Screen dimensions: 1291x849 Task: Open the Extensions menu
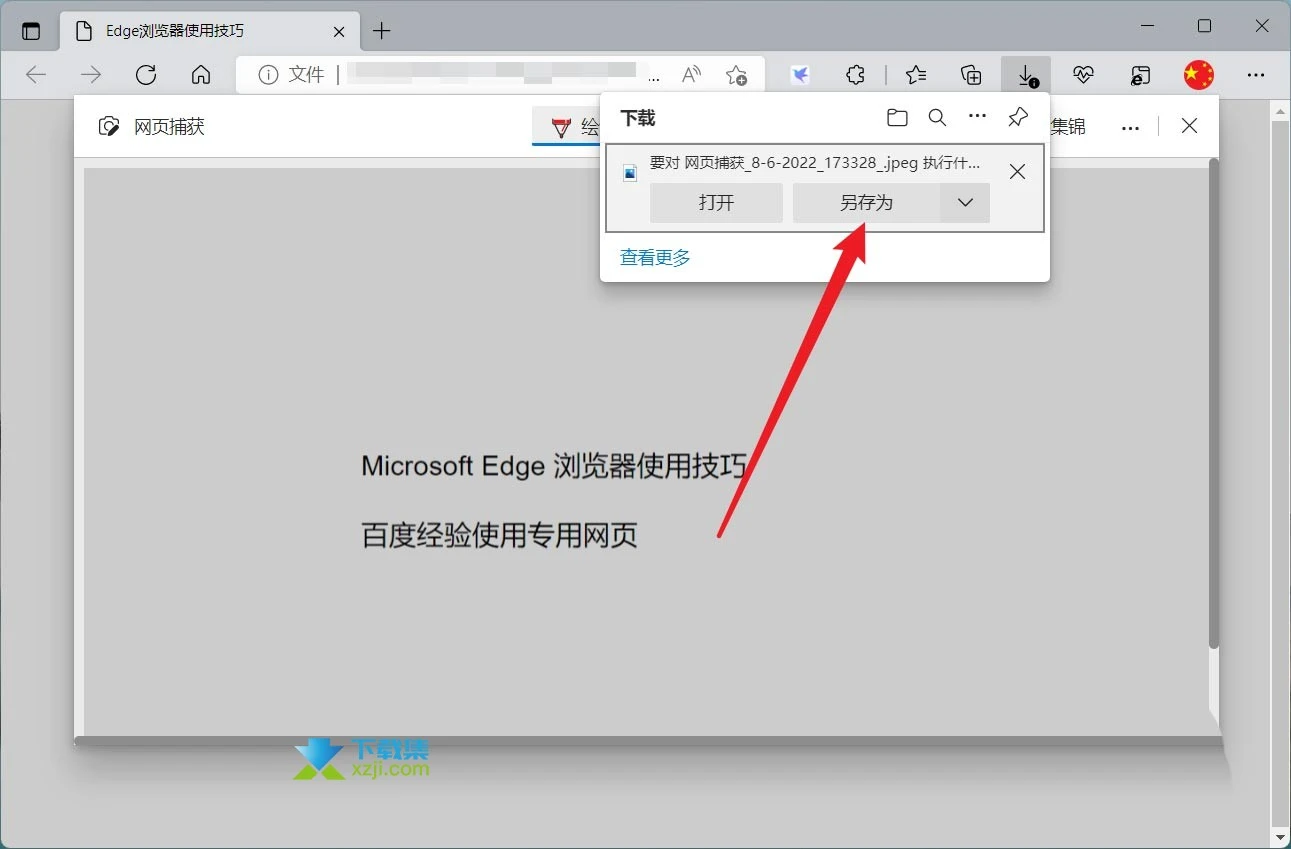click(855, 74)
